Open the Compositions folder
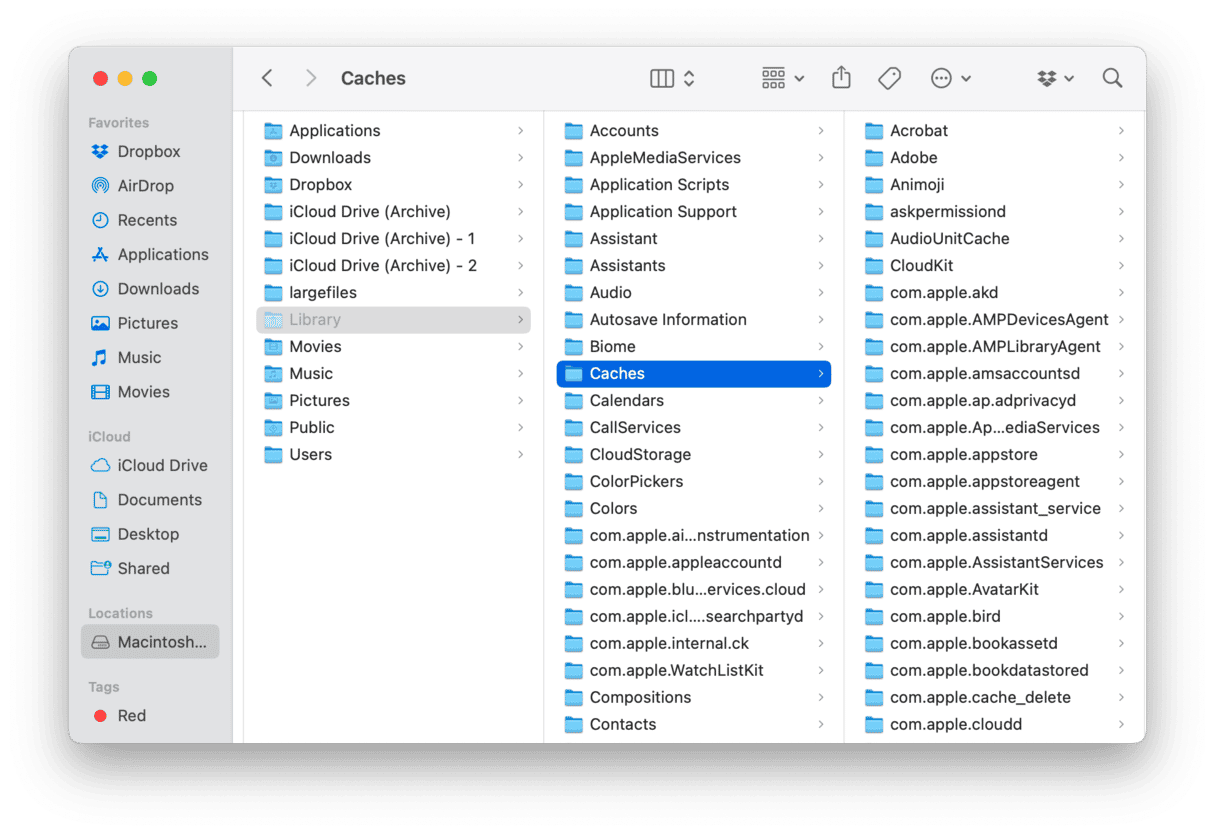The width and height of the screenshot is (1215, 834). tap(694, 698)
